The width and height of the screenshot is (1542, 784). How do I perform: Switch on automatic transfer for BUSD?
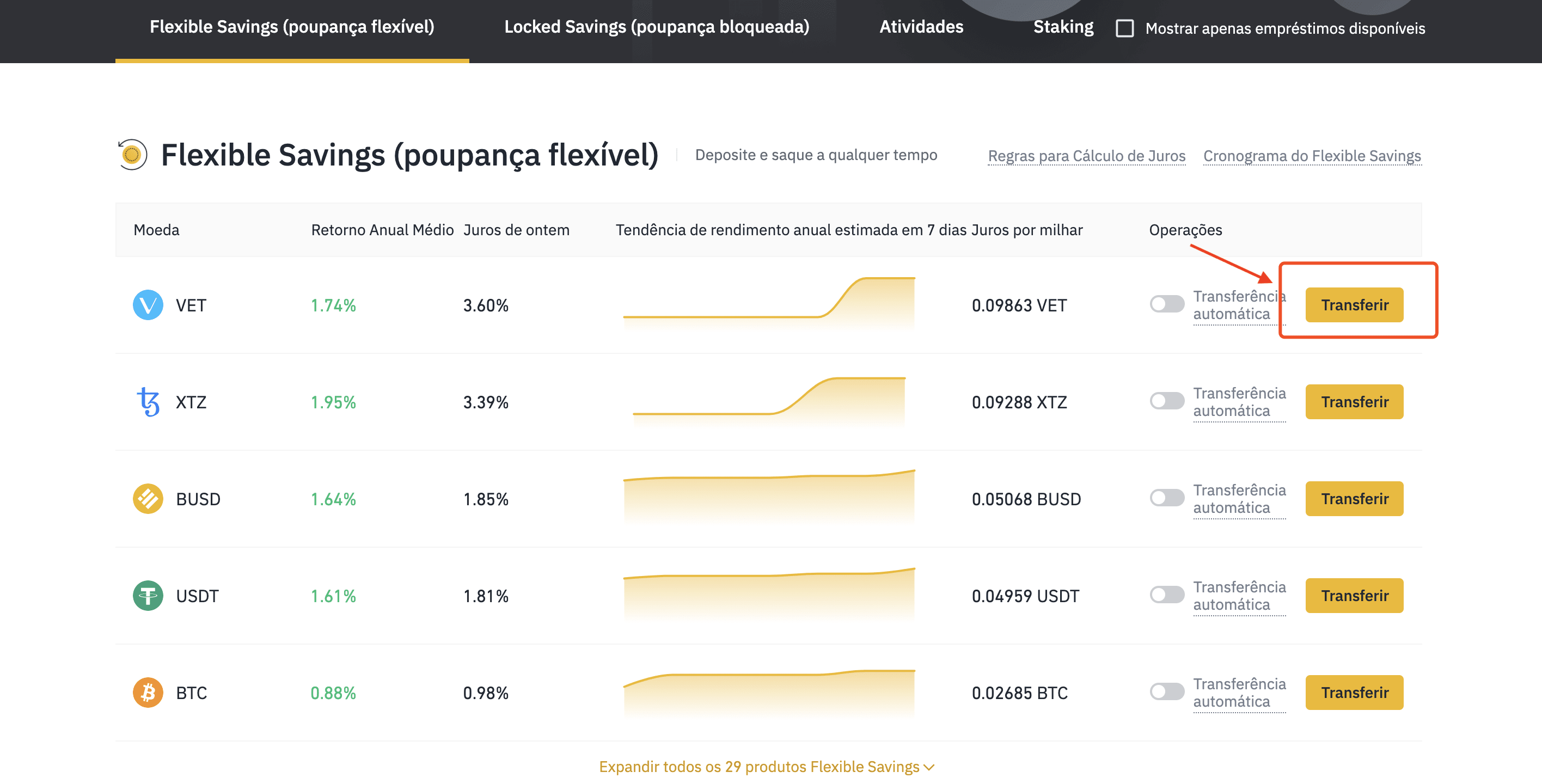coord(1167,498)
